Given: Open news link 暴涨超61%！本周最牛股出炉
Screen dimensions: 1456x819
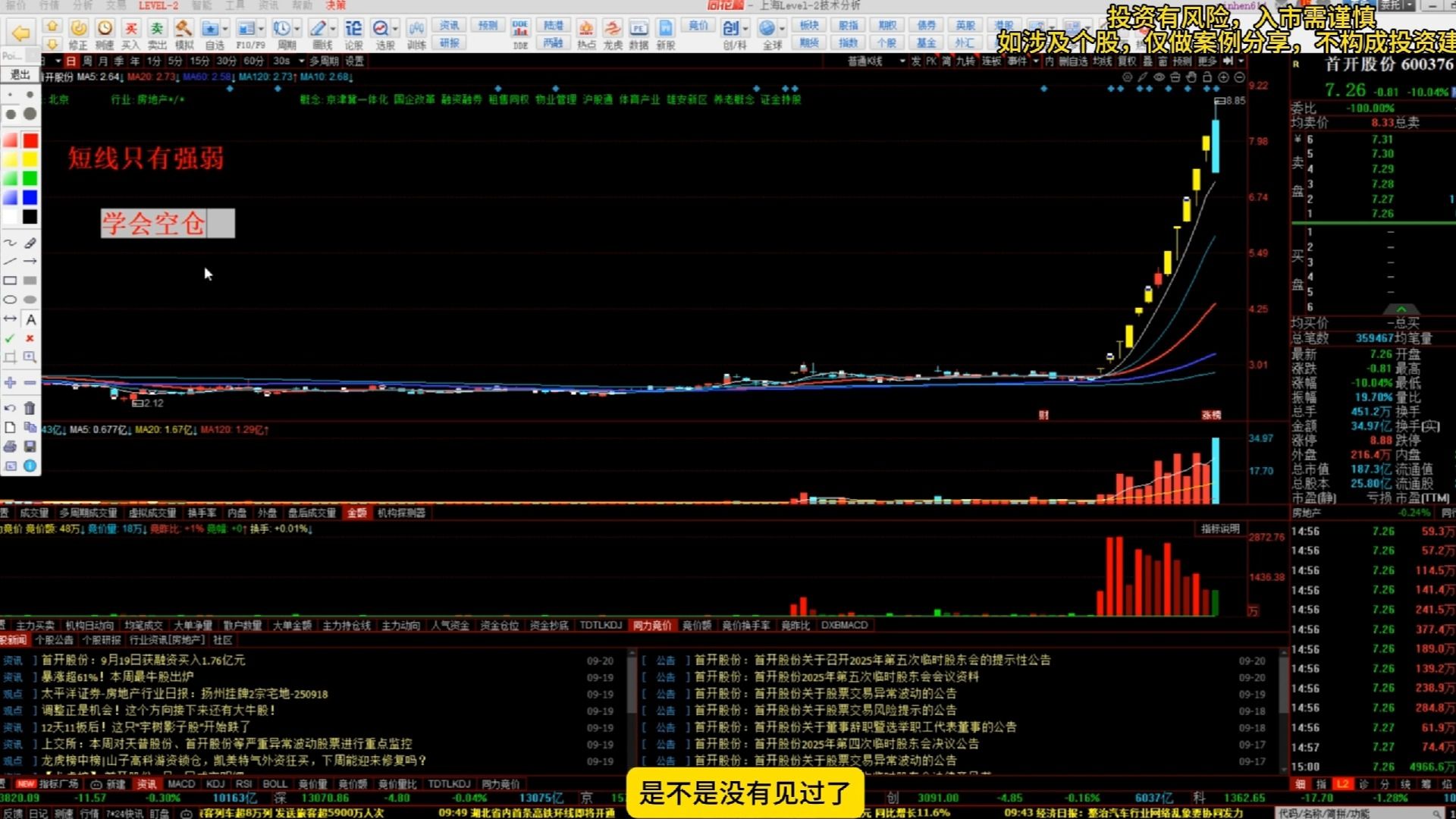Looking at the screenshot, I should coord(118,676).
